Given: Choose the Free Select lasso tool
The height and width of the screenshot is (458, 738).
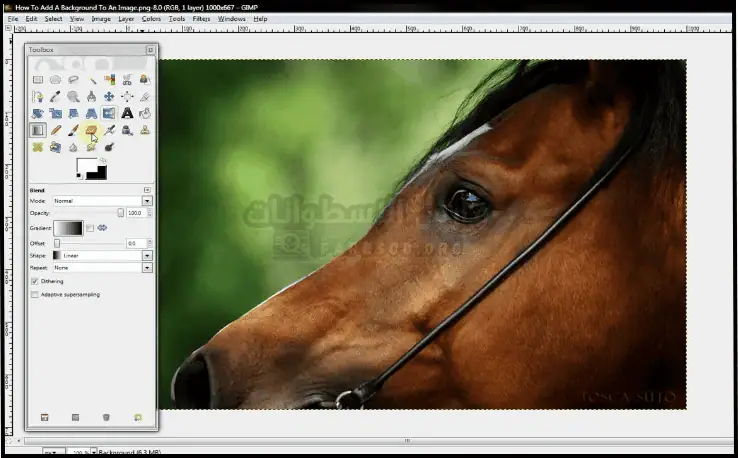Looking at the screenshot, I should pos(74,79).
